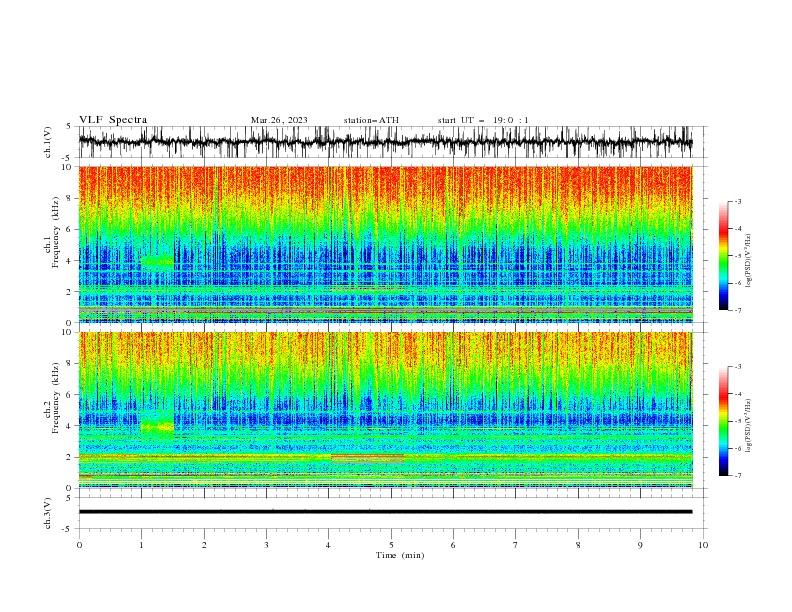Click the "-3" label on ch.1 color bar

pyautogui.click(x=738, y=201)
